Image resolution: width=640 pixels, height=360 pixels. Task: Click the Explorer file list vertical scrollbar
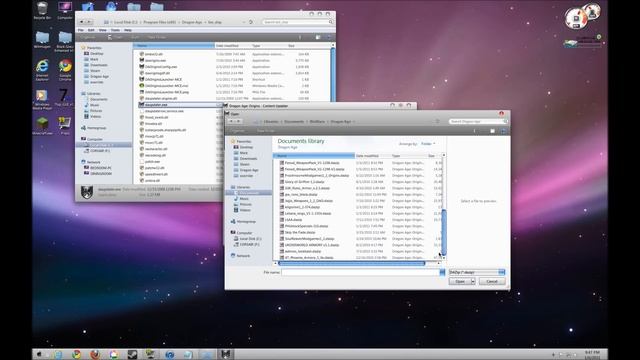[333, 76]
